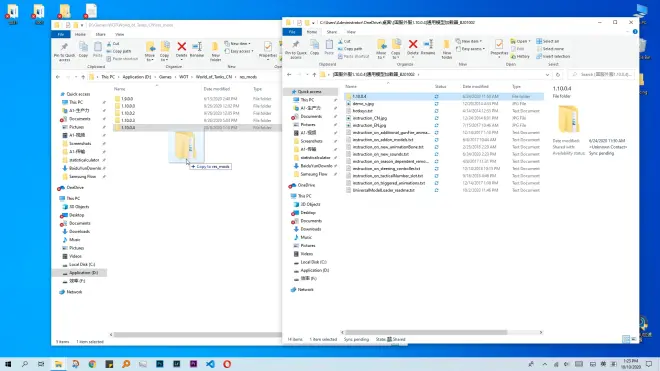660x371 pixels.
Task: Open New item dropdown in left window
Action: pyautogui.click(x=237, y=44)
